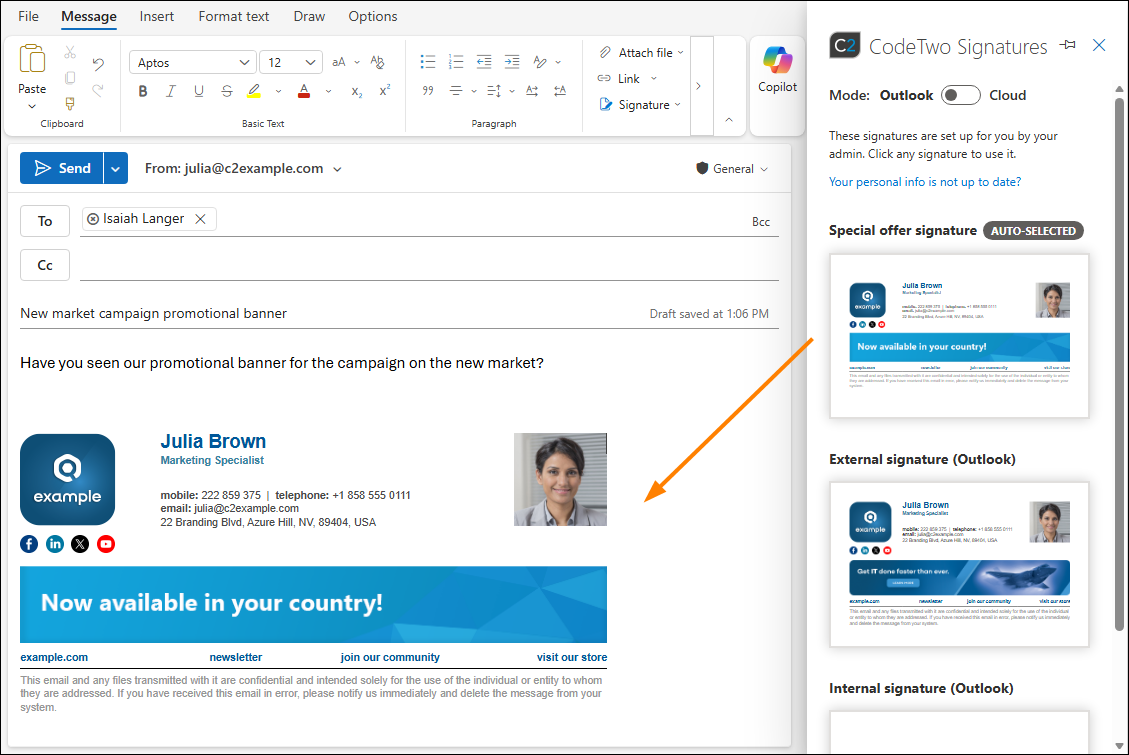This screenshot has width=1129, height=755.
Task: Open the Attach file dropdown
Action: pyautogui.click(x=680, y=53)
